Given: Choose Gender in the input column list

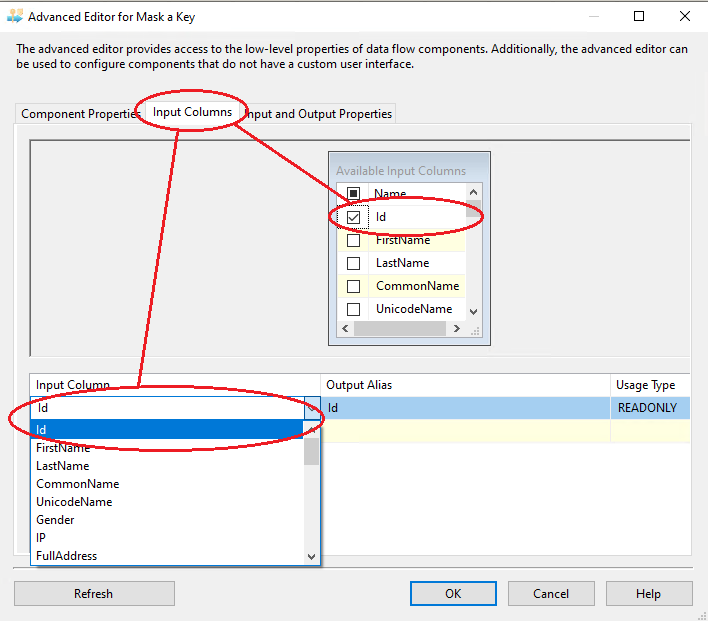Looking at the screenshot, I should click(55, 520).
